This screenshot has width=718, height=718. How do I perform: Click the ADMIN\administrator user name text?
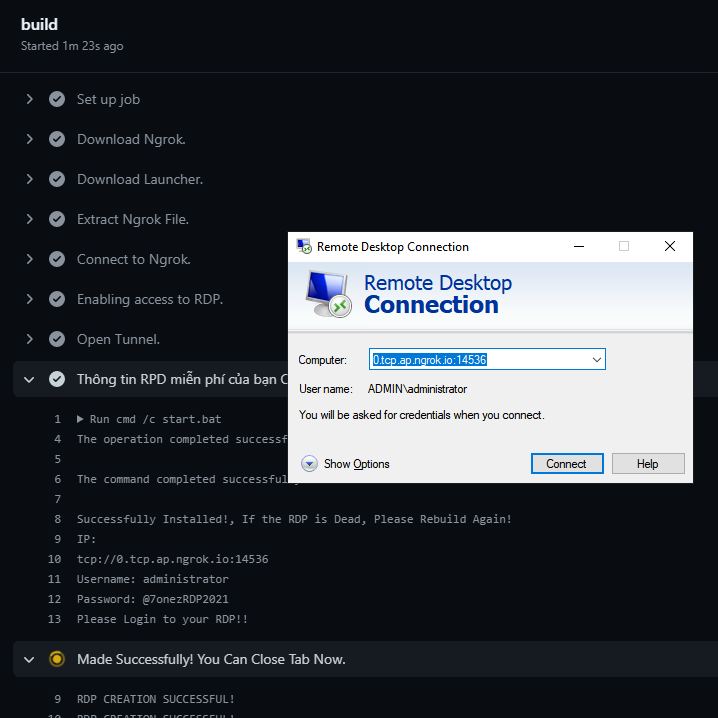click(x=417, y=389)
